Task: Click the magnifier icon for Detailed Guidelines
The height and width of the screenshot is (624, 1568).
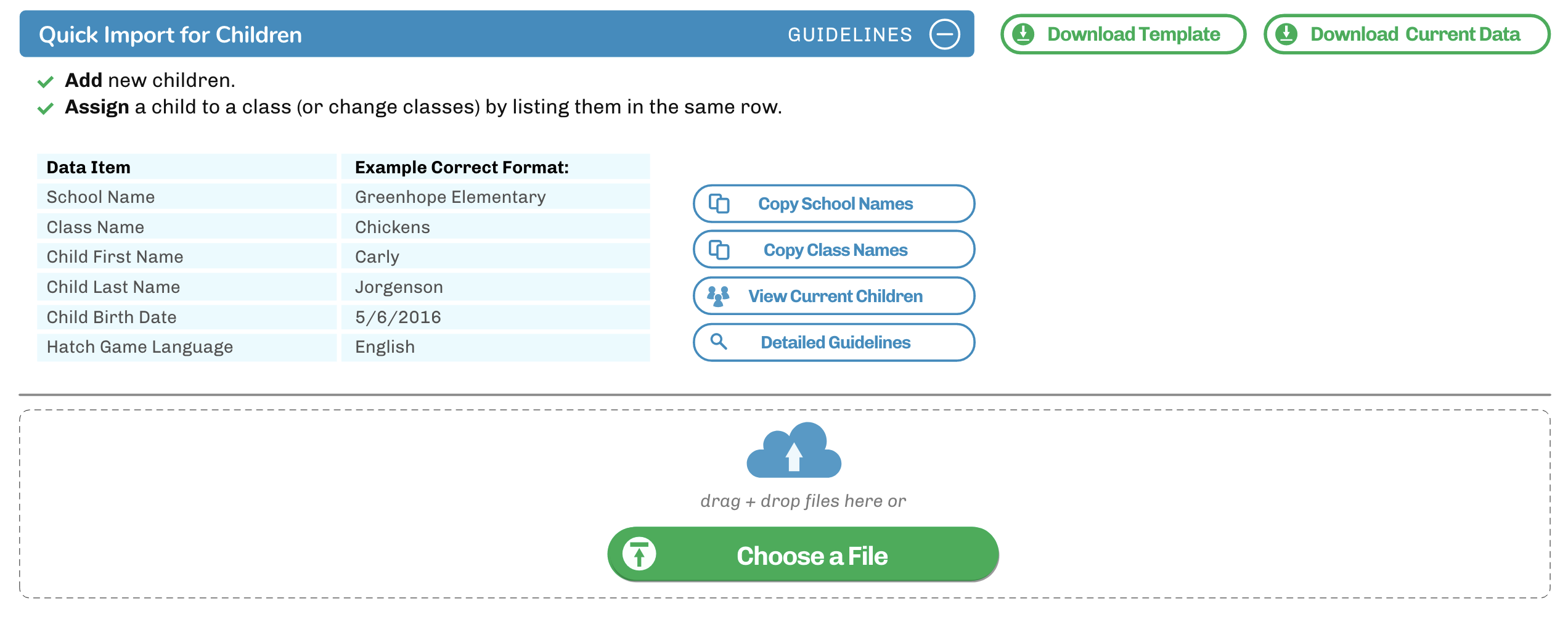Action: pos(719,342)
